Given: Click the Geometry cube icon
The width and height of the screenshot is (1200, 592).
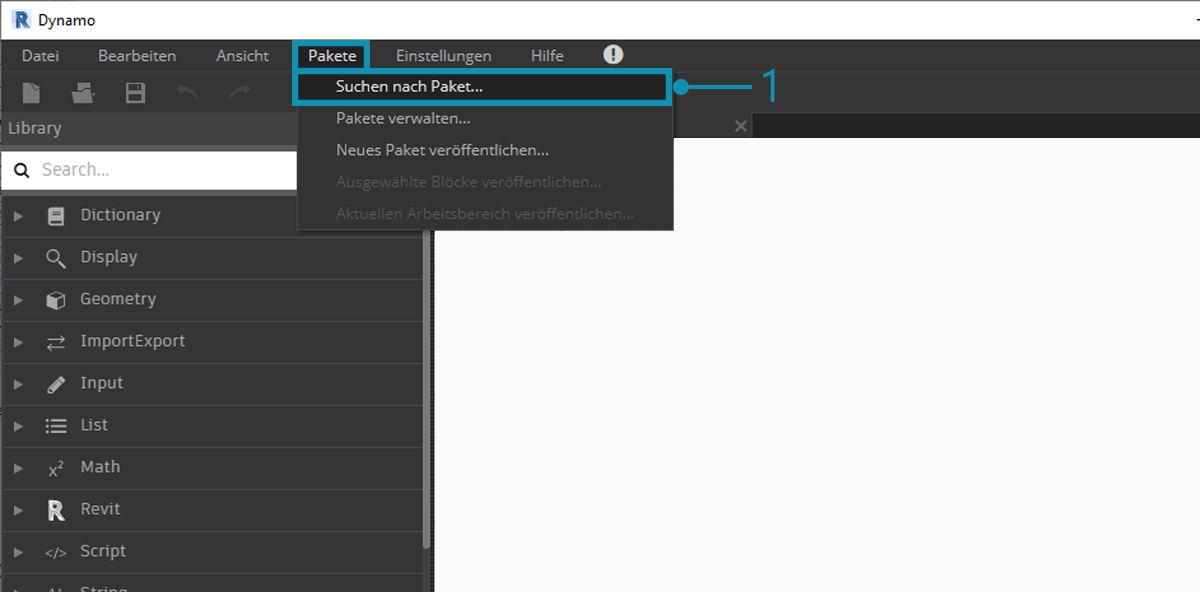Looking at the screenshot, I should coord(56,300).
